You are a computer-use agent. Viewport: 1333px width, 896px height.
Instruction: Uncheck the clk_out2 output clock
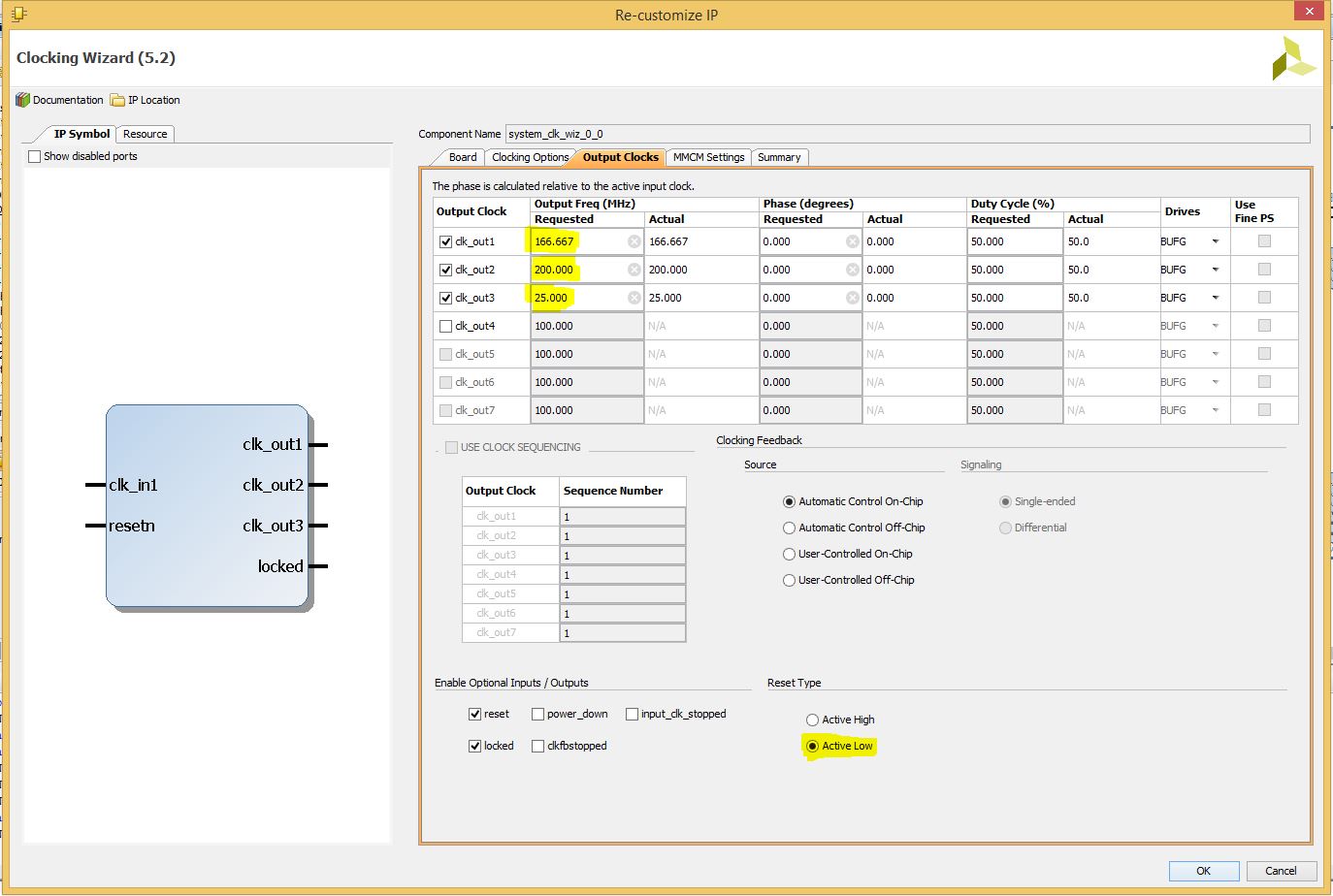445,270
